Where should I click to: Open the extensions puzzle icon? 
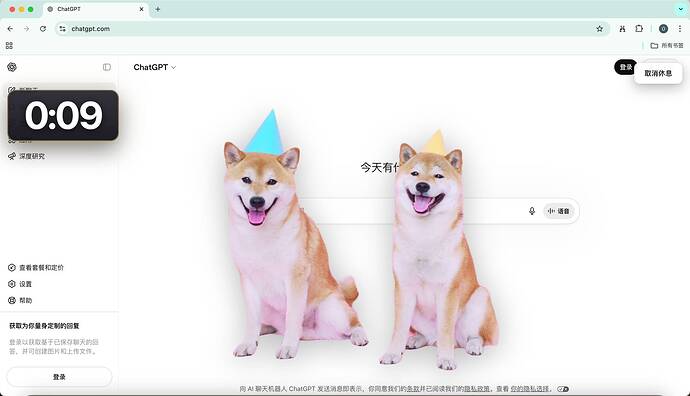[x=639, y=29]
